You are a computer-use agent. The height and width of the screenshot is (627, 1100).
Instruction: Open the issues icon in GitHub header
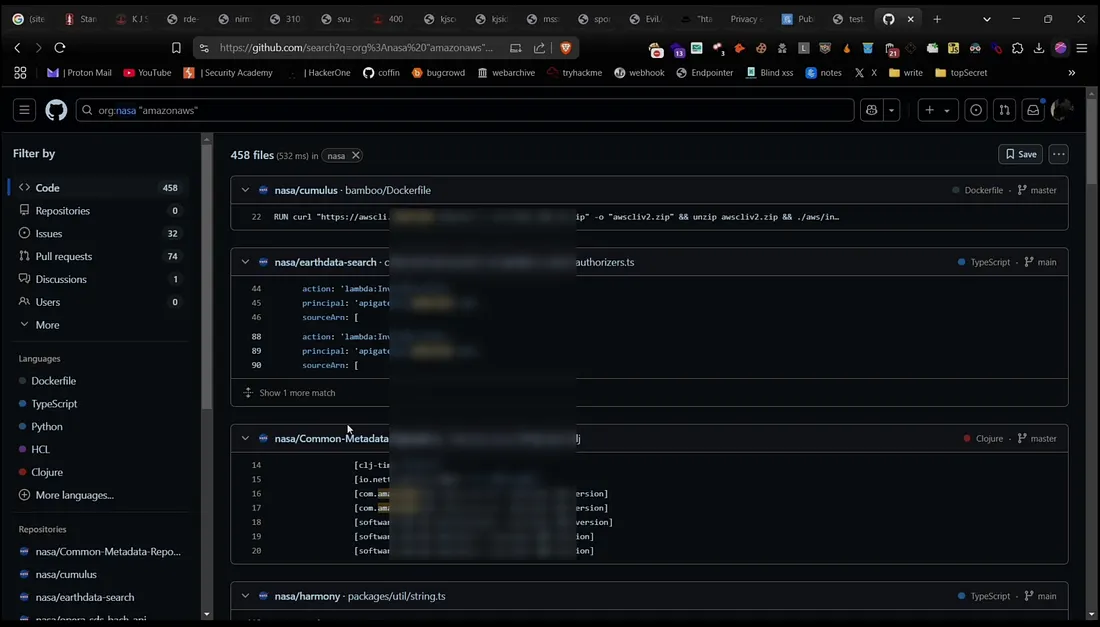(976, 110)
